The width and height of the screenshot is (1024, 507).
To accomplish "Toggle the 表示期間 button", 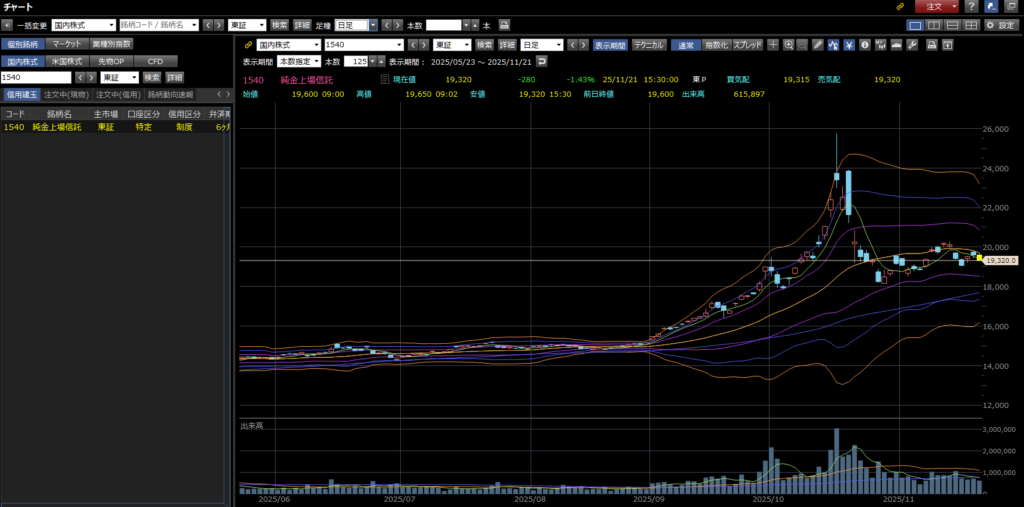I will (x=610, y=45).
